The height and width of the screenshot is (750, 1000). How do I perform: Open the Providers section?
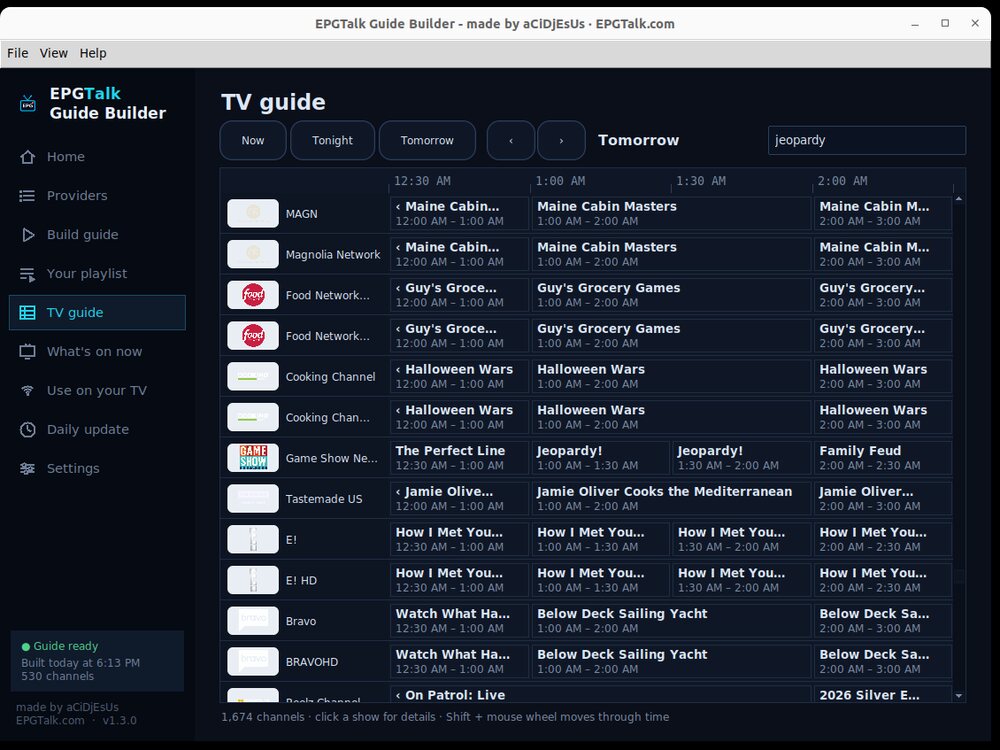coord(98,196)
